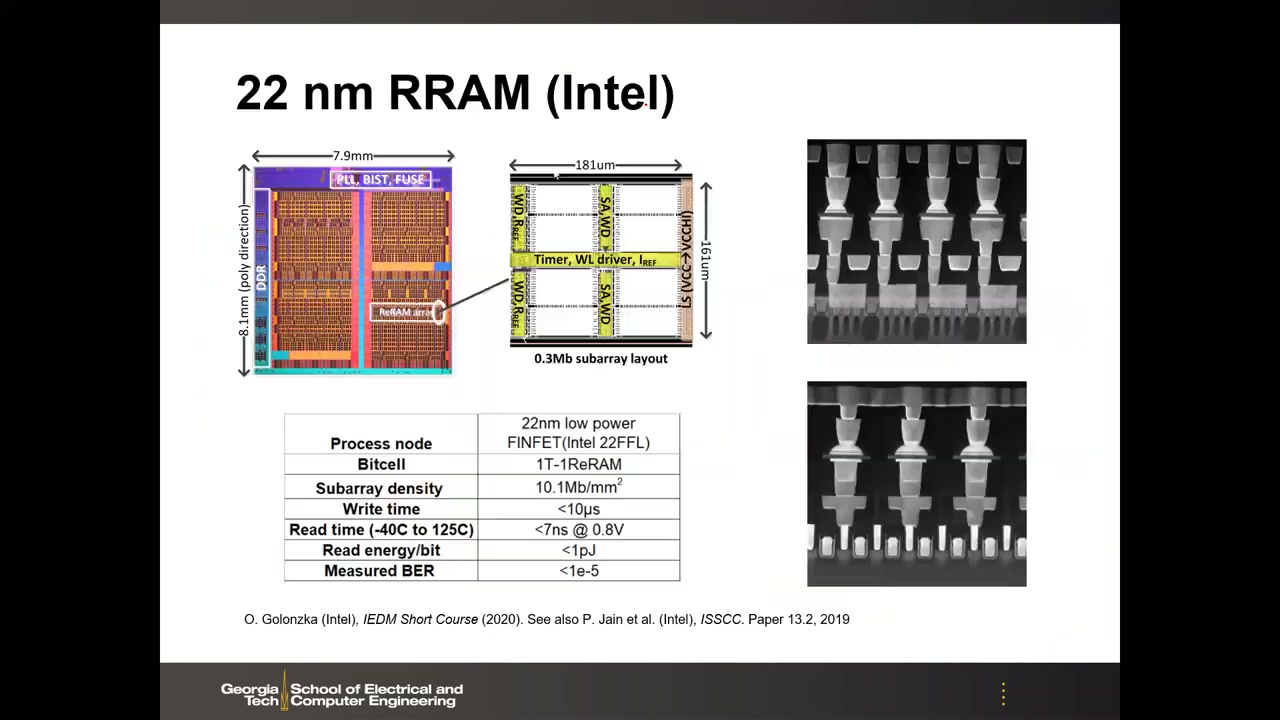This screenshot has height=720, width=1280.
Task: Select '22nm low power FINFET(Intel 22FFL)' cell
Action: click(x=579, y=434)
